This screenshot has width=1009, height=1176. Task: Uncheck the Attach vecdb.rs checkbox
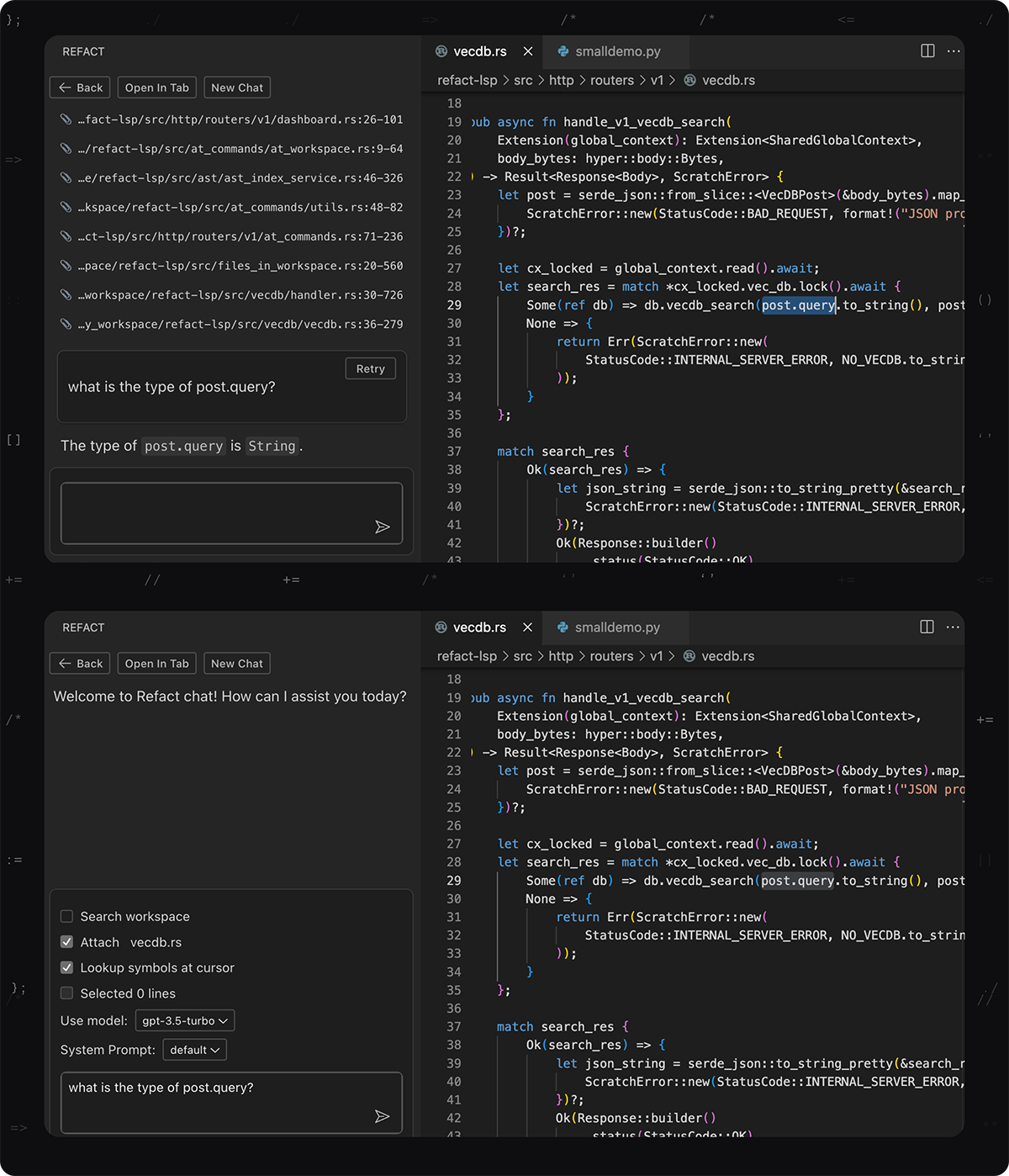67,942
